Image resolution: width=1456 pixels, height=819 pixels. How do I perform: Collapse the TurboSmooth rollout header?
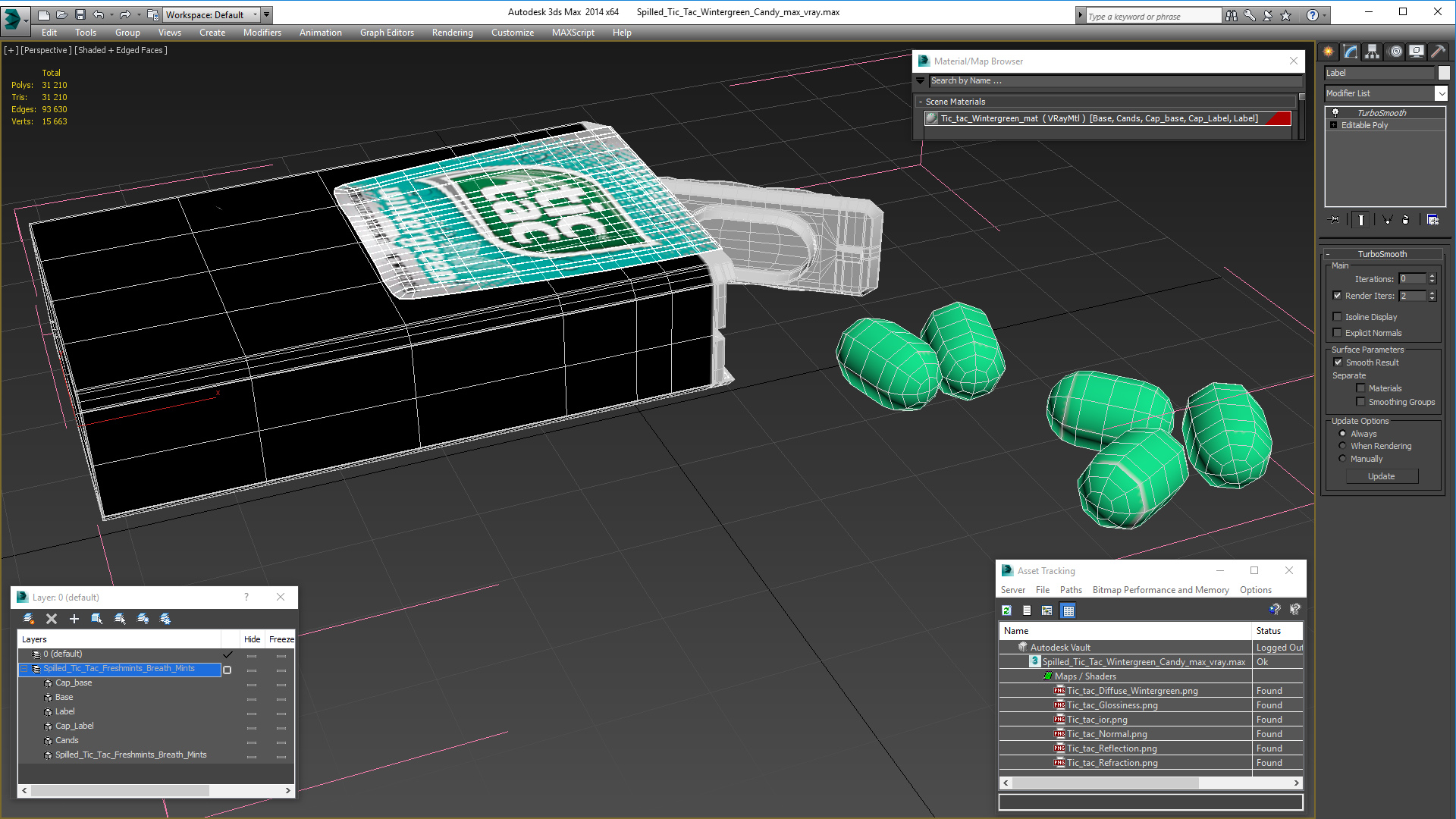click(x=1382, y=254)
